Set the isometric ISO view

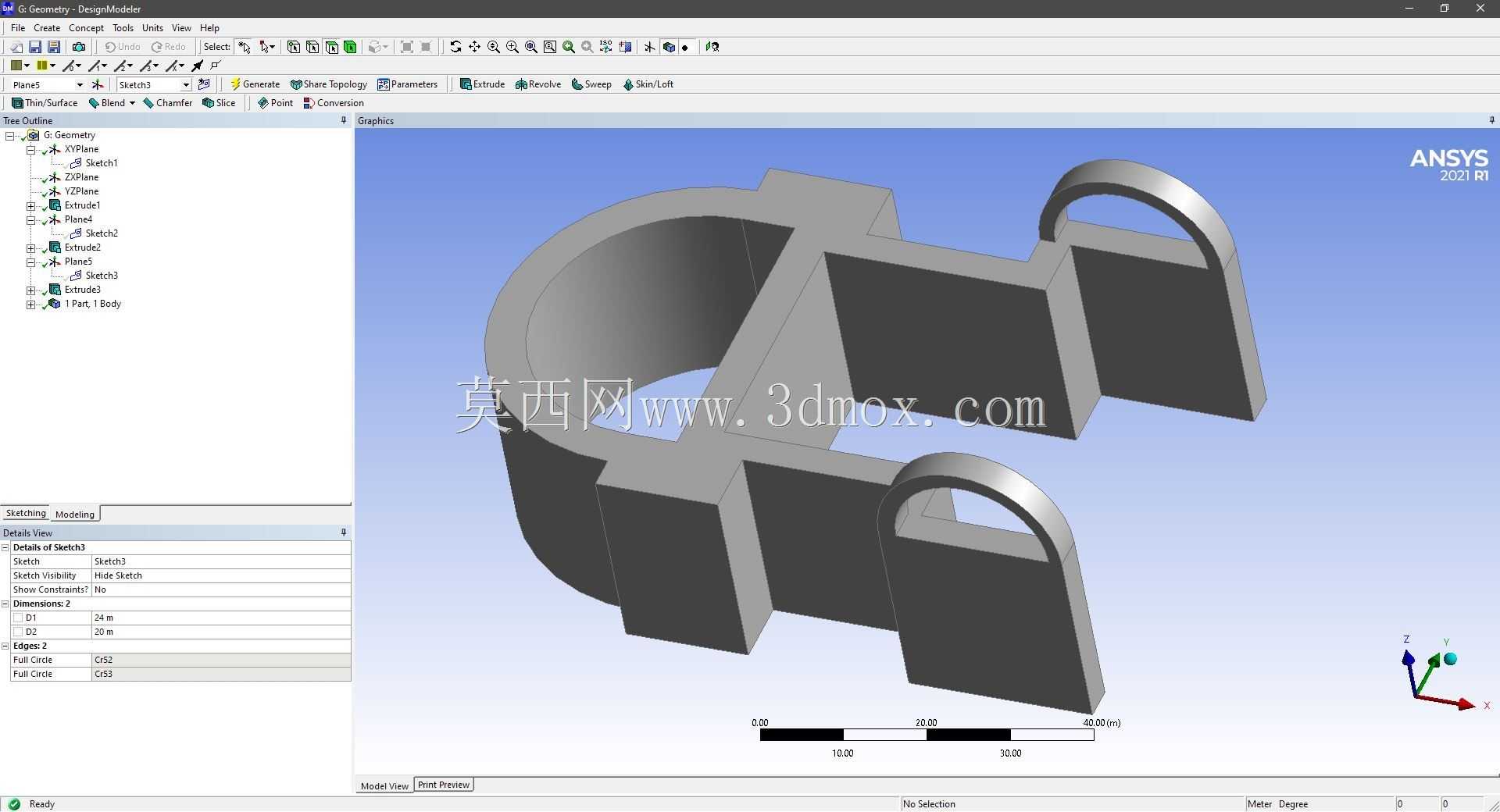click(x=605, y=47)
